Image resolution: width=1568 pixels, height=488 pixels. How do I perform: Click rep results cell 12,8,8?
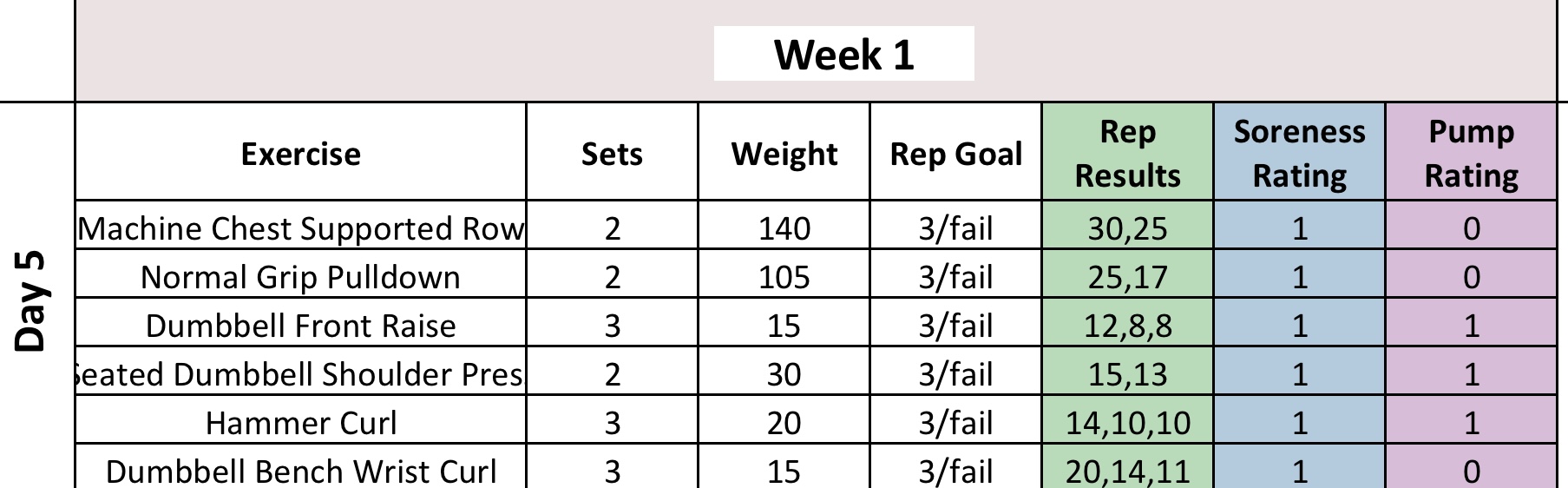(1127, 326)
